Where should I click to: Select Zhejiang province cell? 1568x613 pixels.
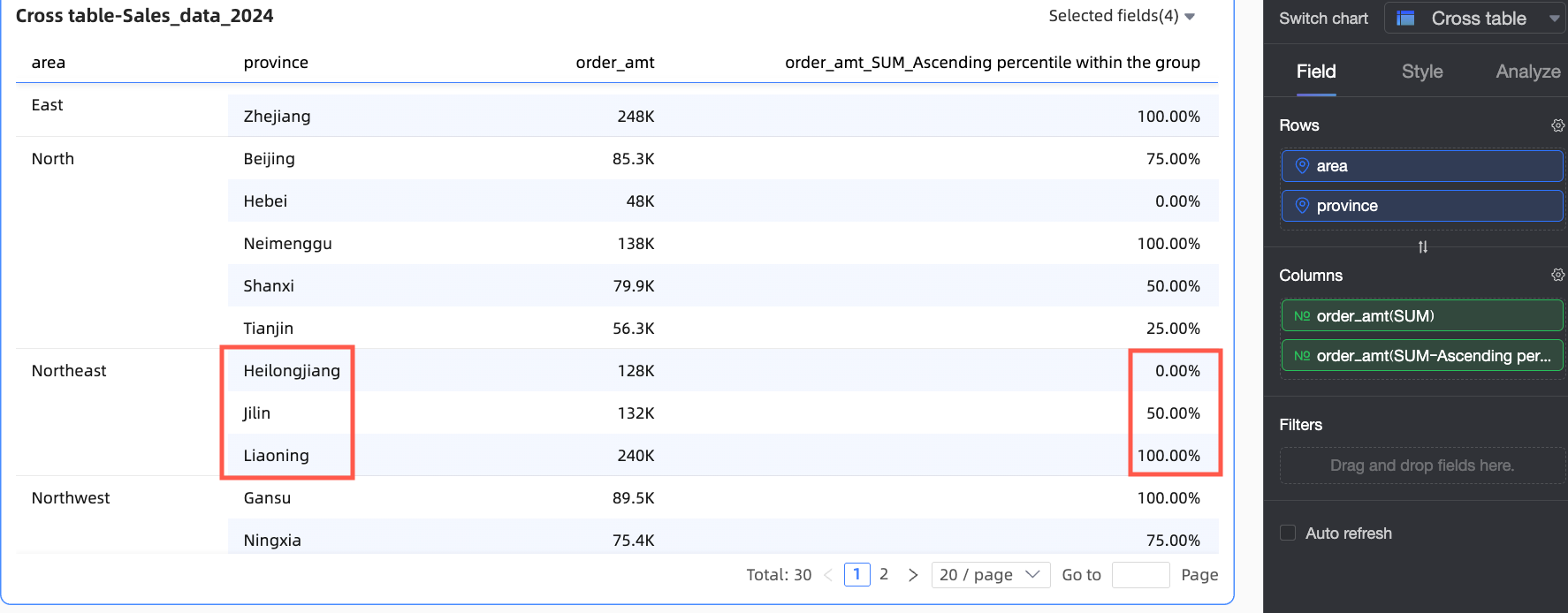coord(277,117)
